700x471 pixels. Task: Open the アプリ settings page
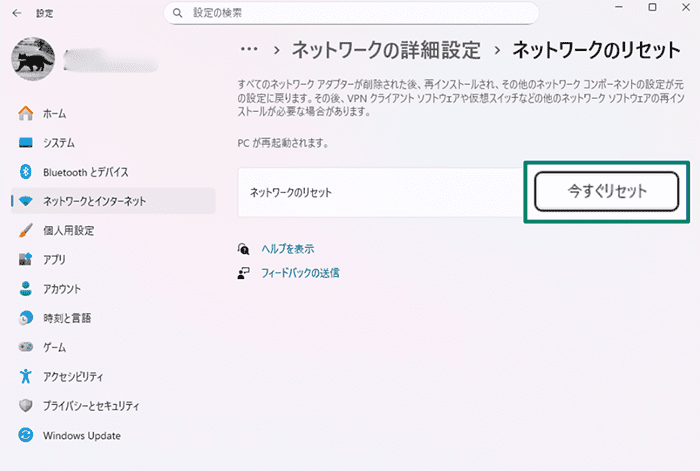pos(113,259)
